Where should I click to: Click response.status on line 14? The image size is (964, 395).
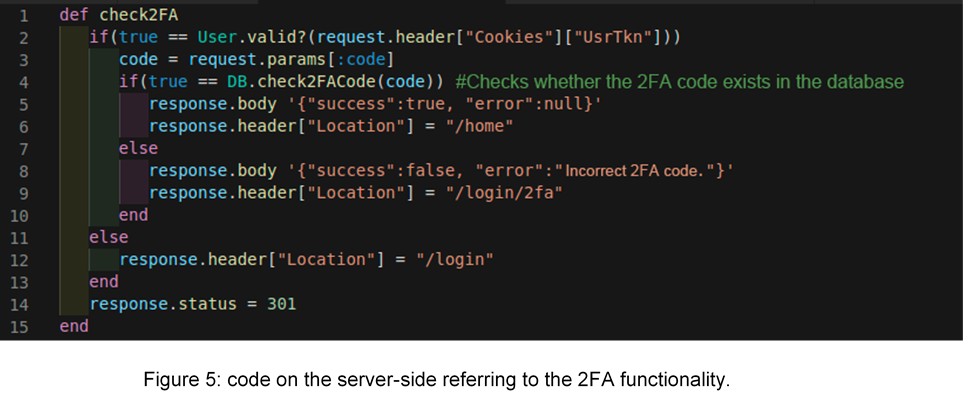point(163,304)
